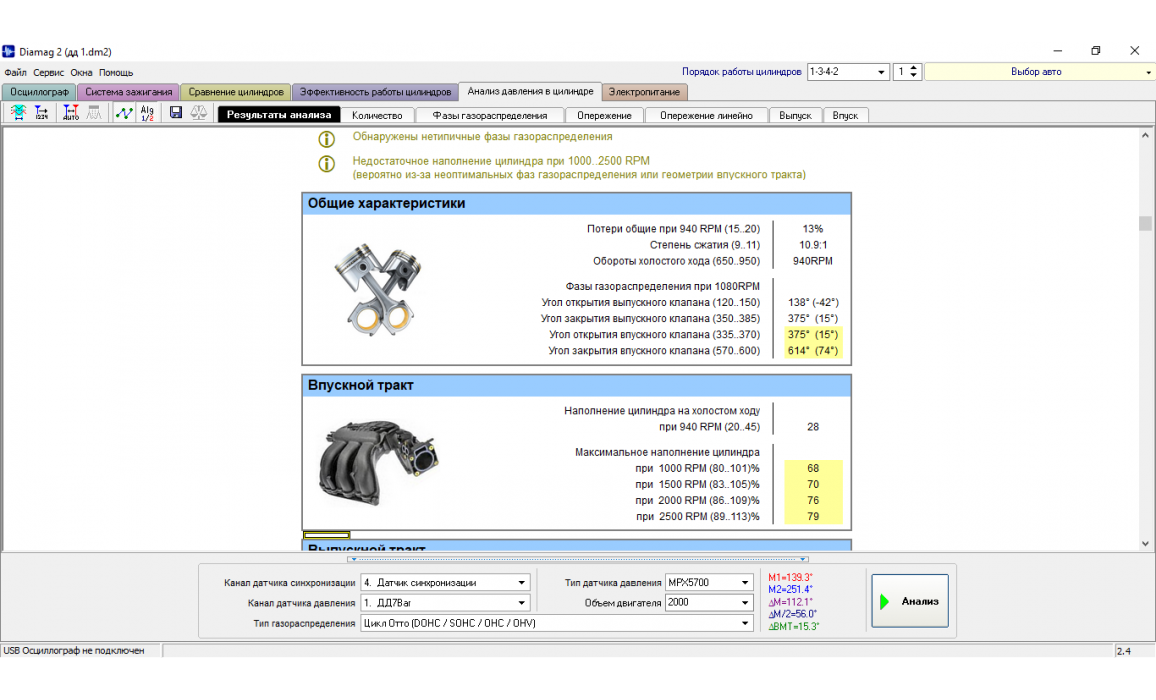Open the Сервис menu
The width and height of the screenshot is (1156, 700).
[48, 73]
